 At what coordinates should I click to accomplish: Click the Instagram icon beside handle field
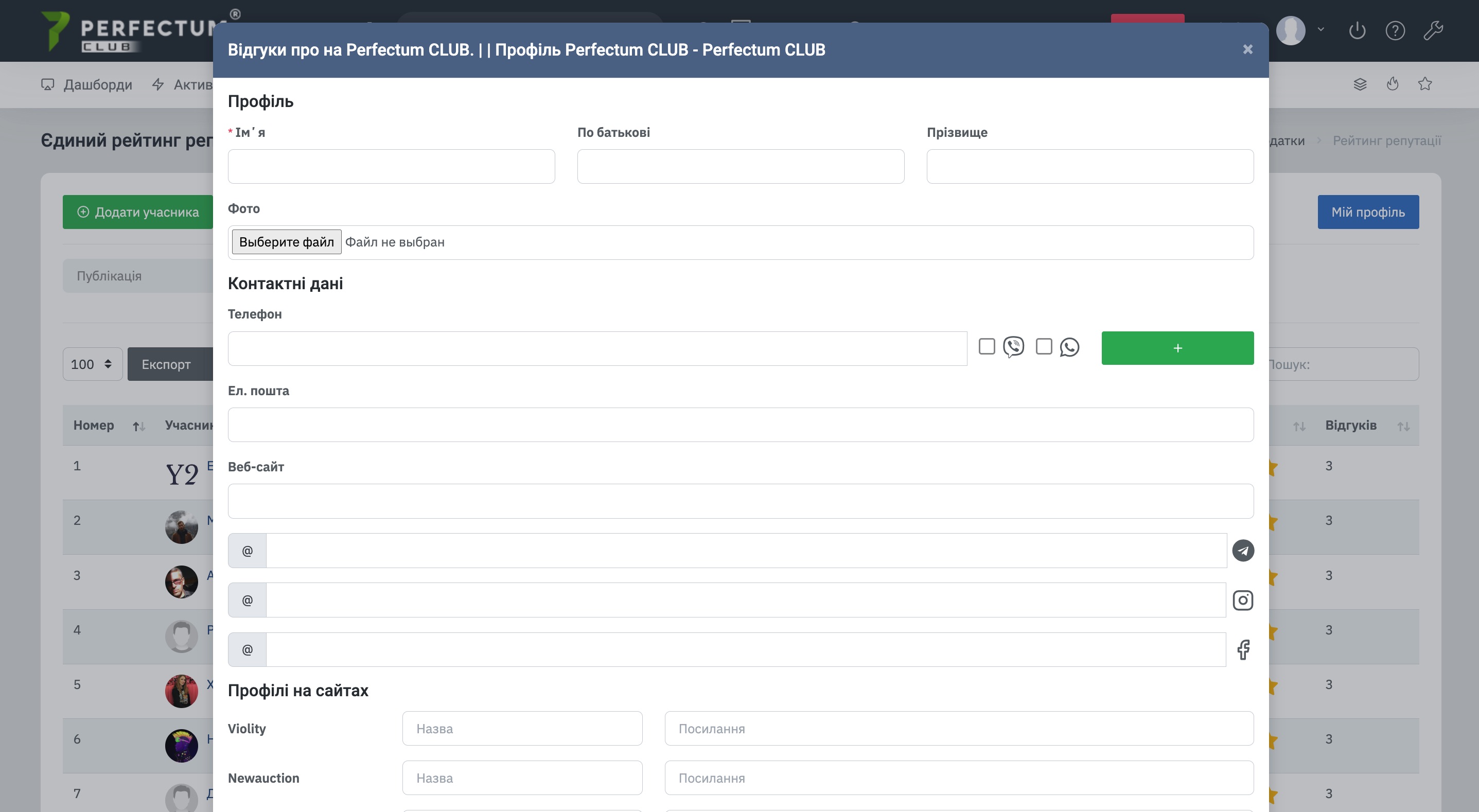1242,600
